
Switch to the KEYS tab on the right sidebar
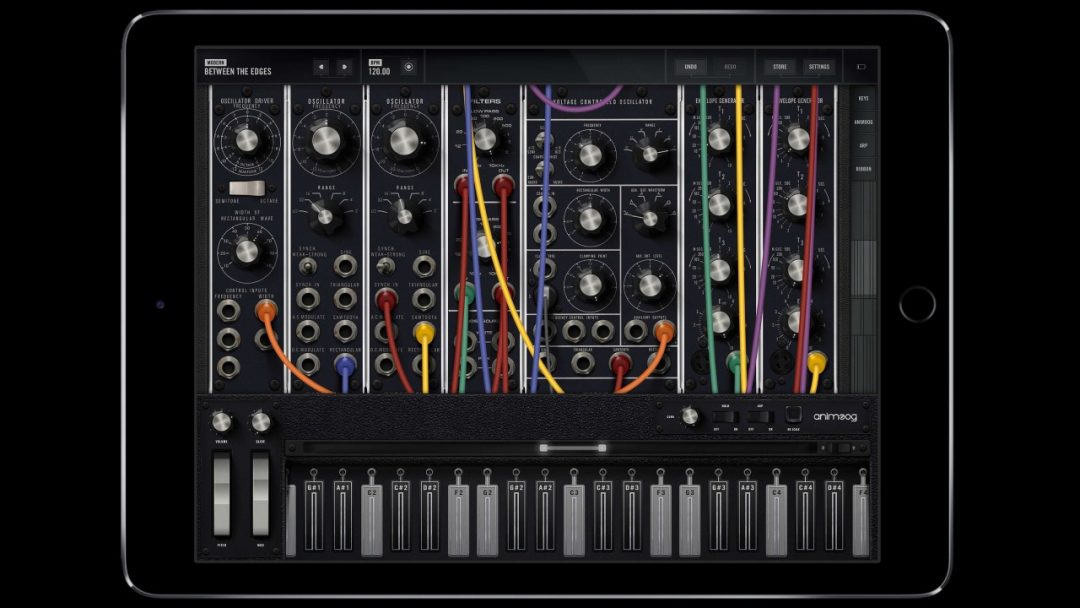click(864, 100)
